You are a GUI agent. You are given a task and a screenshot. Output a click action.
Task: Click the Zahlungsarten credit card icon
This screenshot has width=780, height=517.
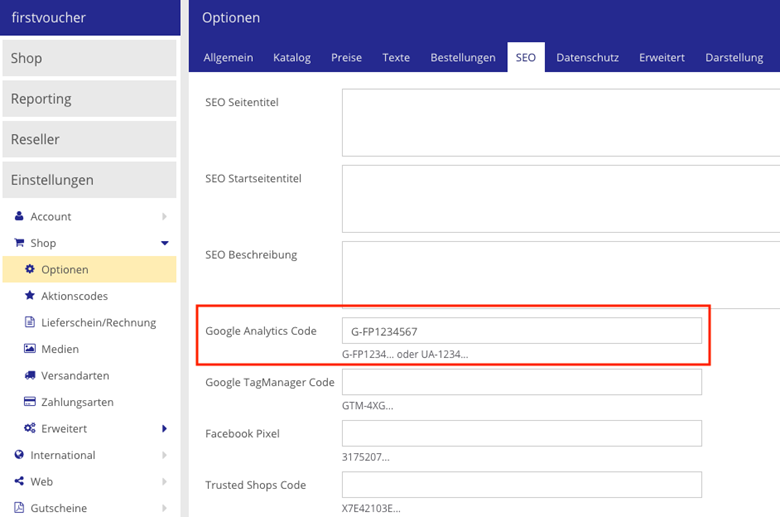30,402
